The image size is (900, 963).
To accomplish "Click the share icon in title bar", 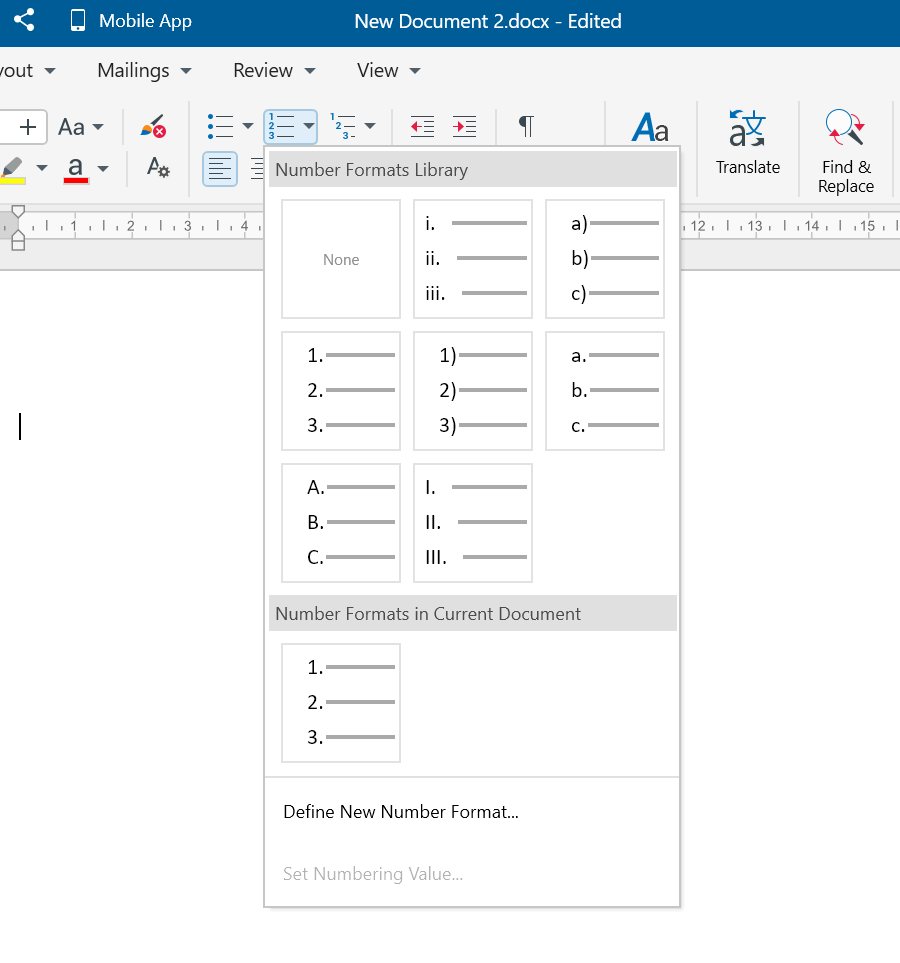I will click(x=24, y=20).
